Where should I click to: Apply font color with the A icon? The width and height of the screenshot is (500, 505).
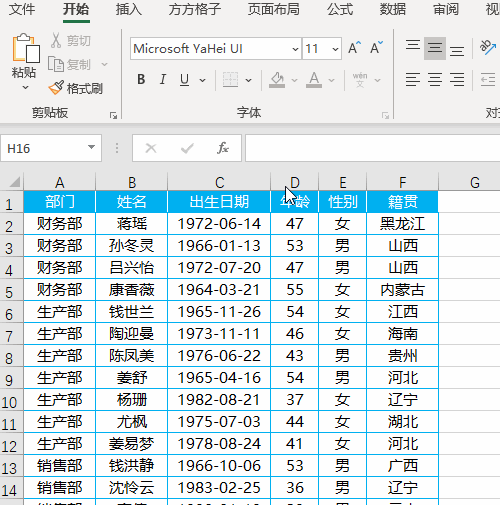click(x=314, y=80)
